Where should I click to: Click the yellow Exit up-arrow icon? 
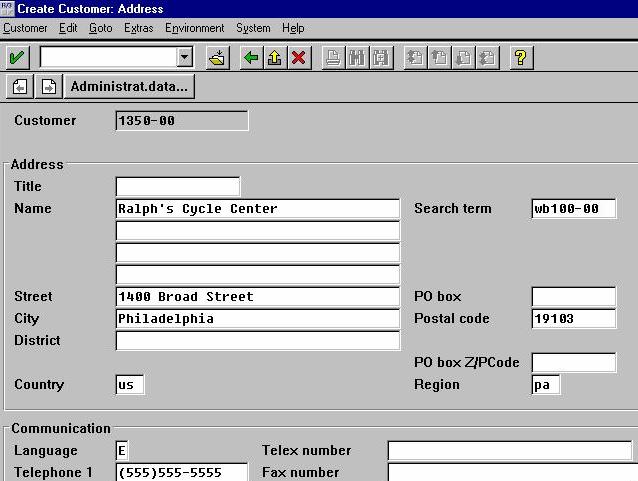(274, 57)
